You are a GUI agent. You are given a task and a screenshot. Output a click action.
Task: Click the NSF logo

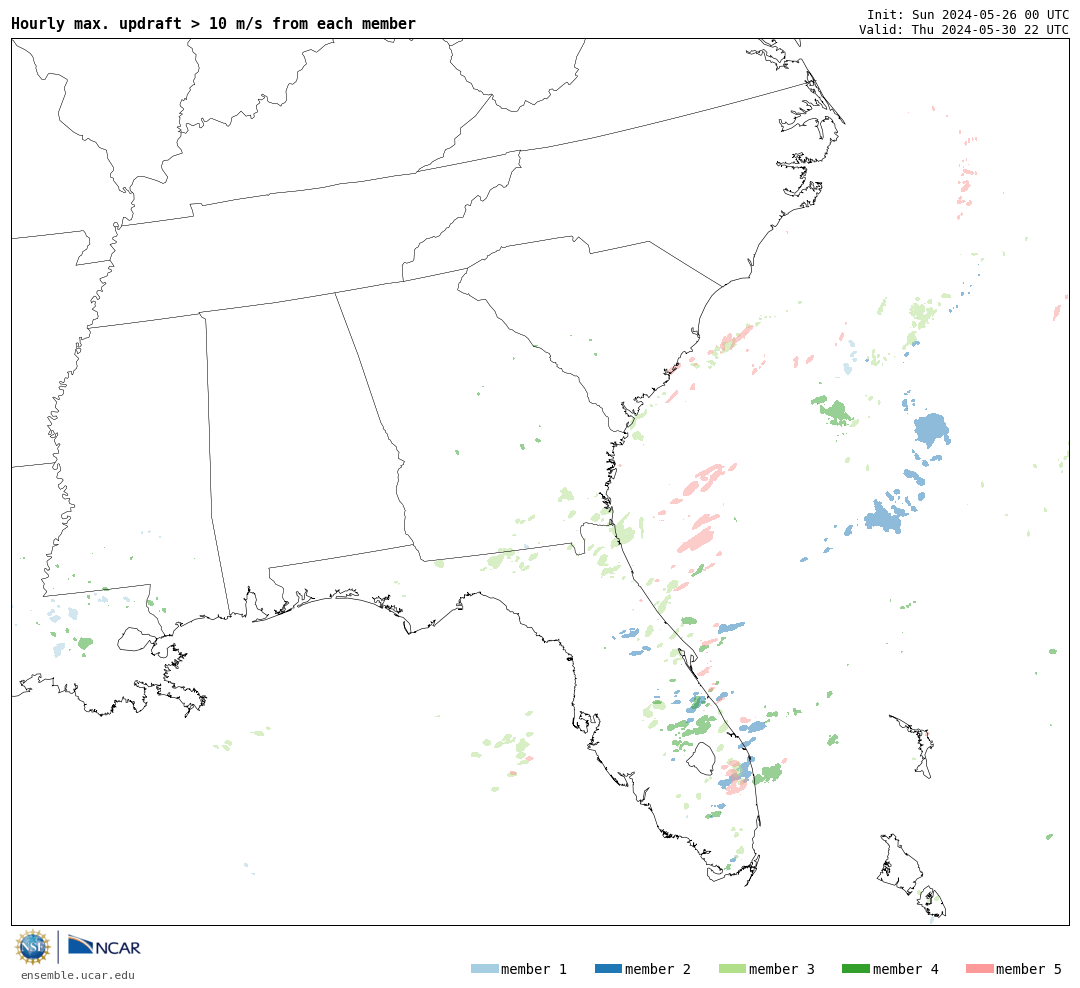point(32,947)
